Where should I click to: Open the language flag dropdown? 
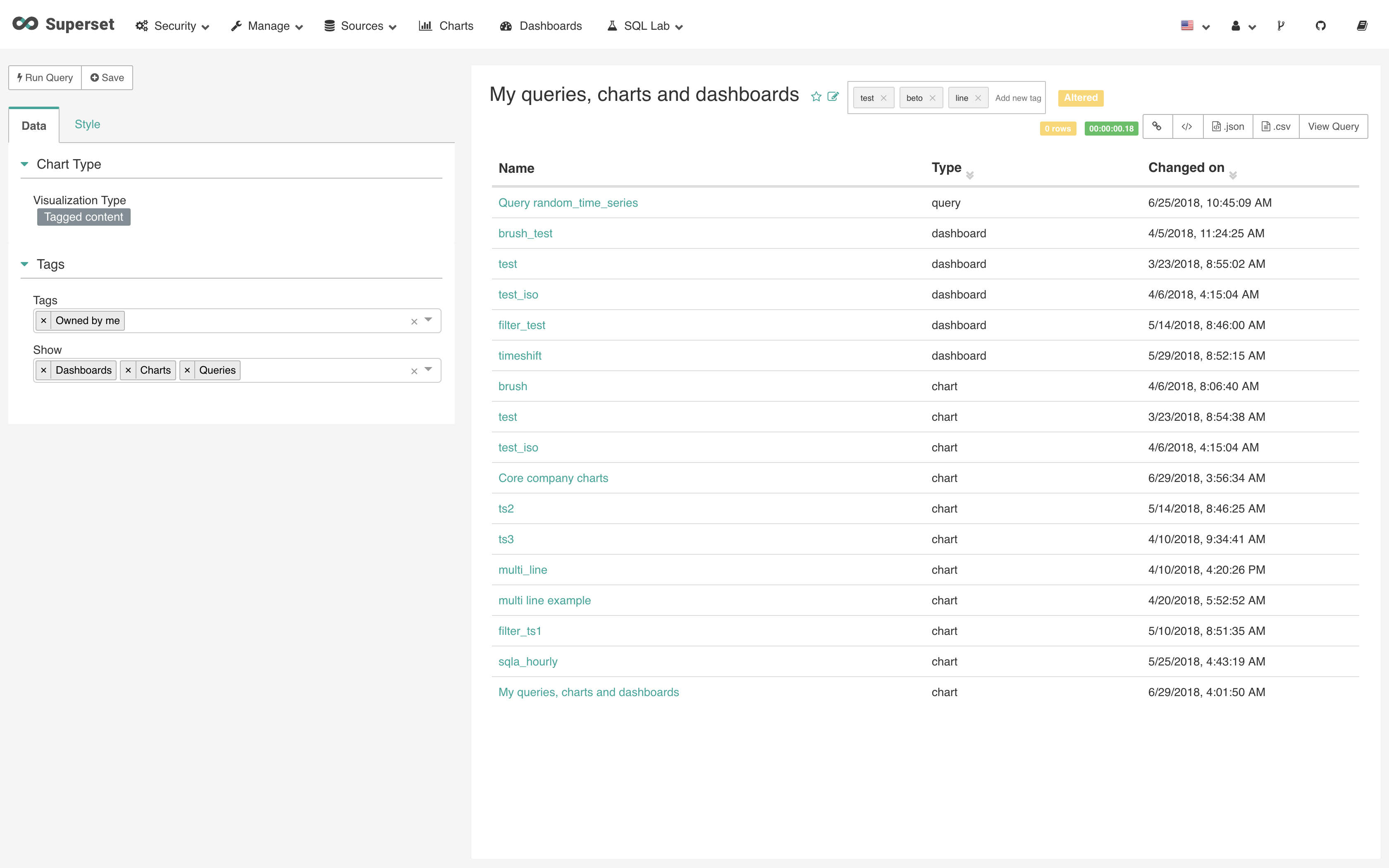pos(1195,26)
